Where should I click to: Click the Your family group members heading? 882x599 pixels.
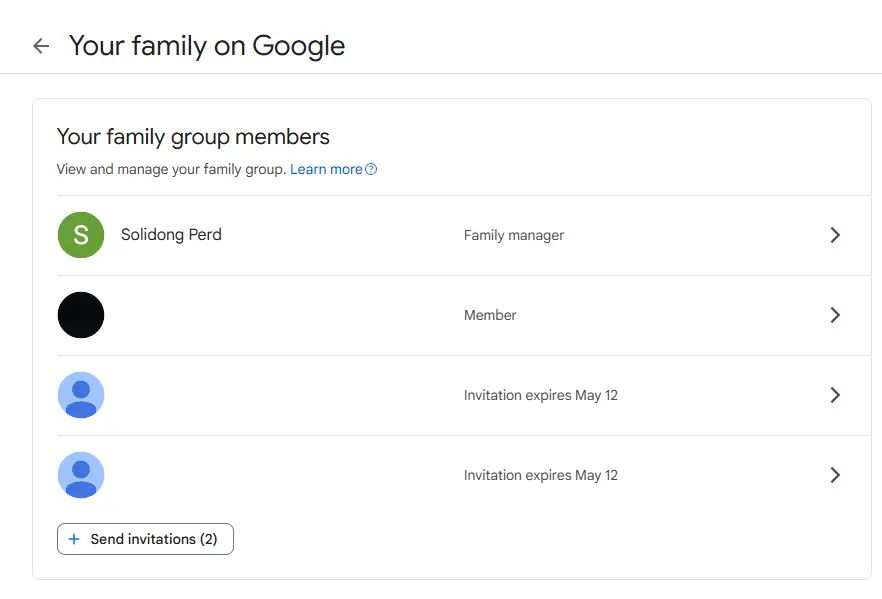(193, 137)
